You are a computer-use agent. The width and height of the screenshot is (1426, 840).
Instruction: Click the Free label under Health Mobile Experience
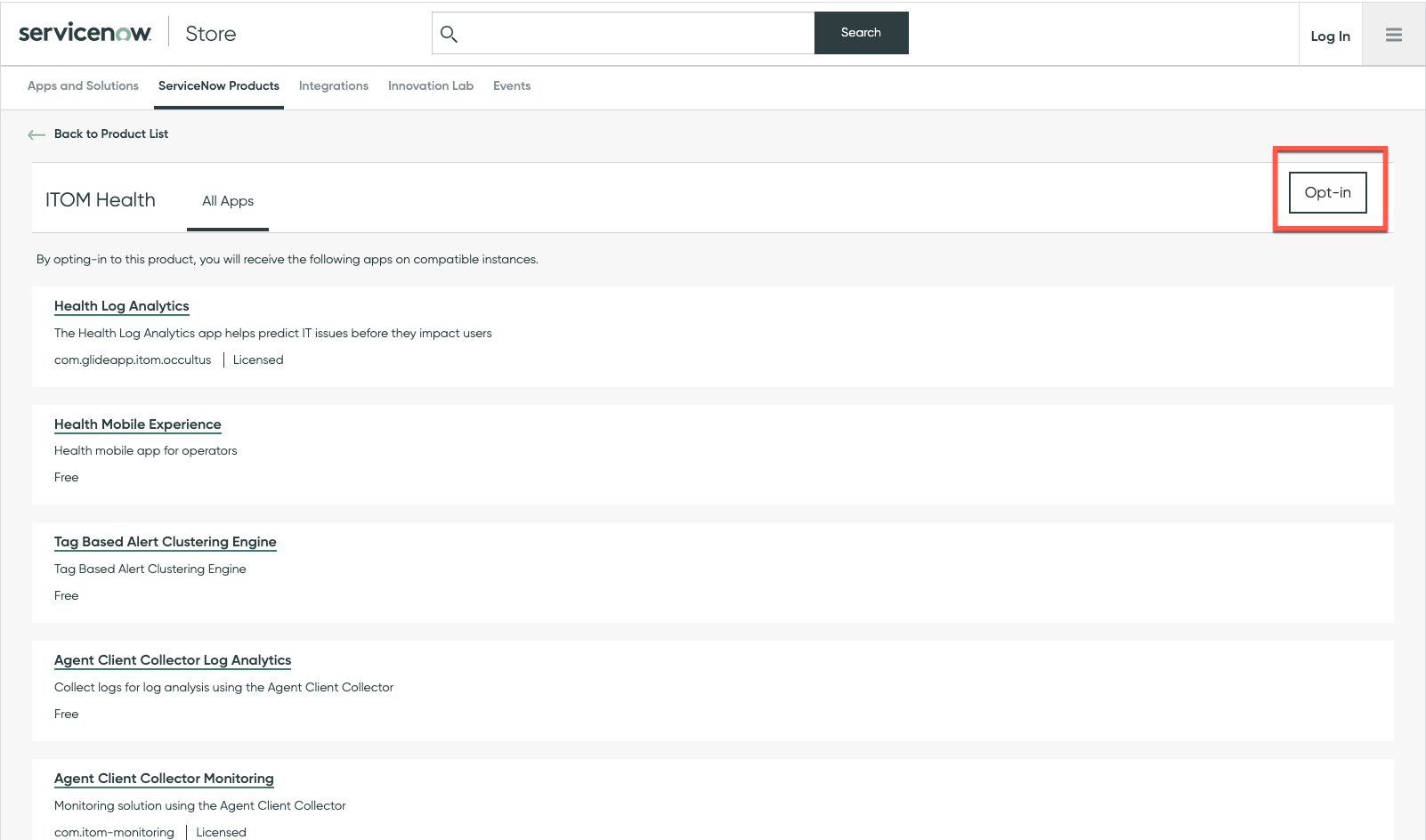click(67, 478)
